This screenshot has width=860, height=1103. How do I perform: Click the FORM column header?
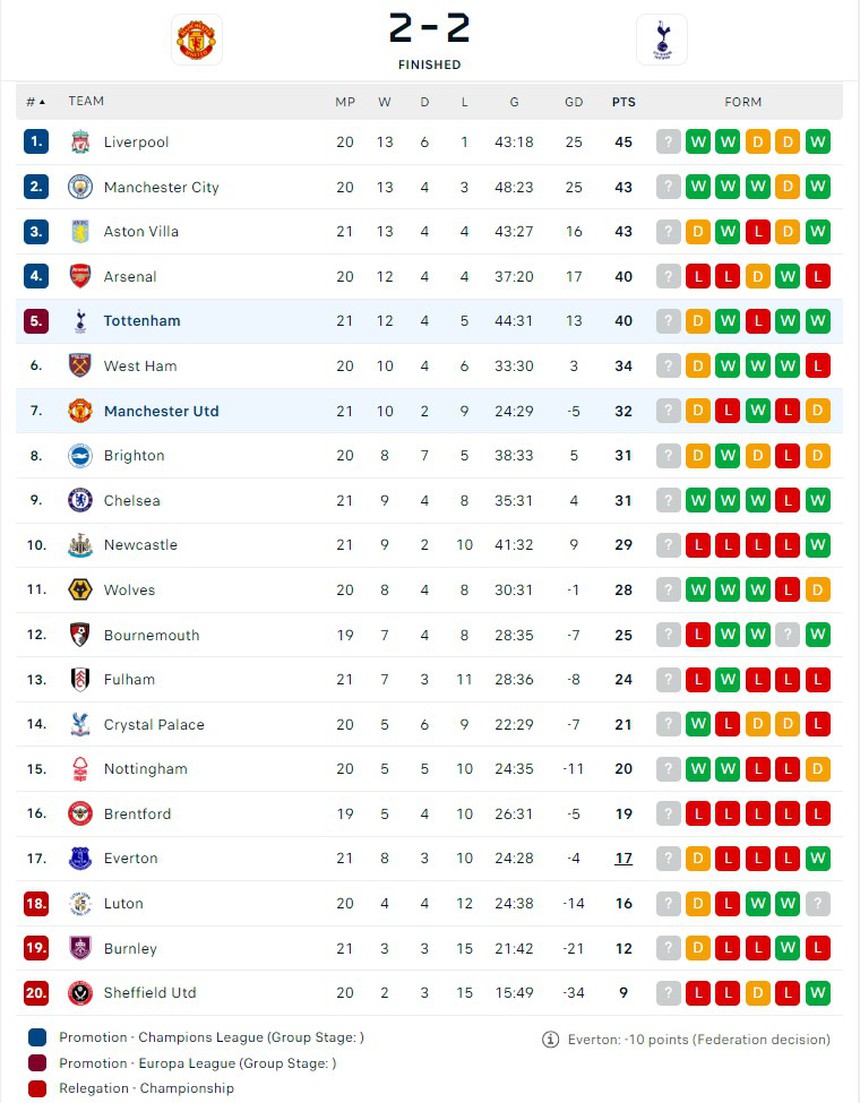742,102
